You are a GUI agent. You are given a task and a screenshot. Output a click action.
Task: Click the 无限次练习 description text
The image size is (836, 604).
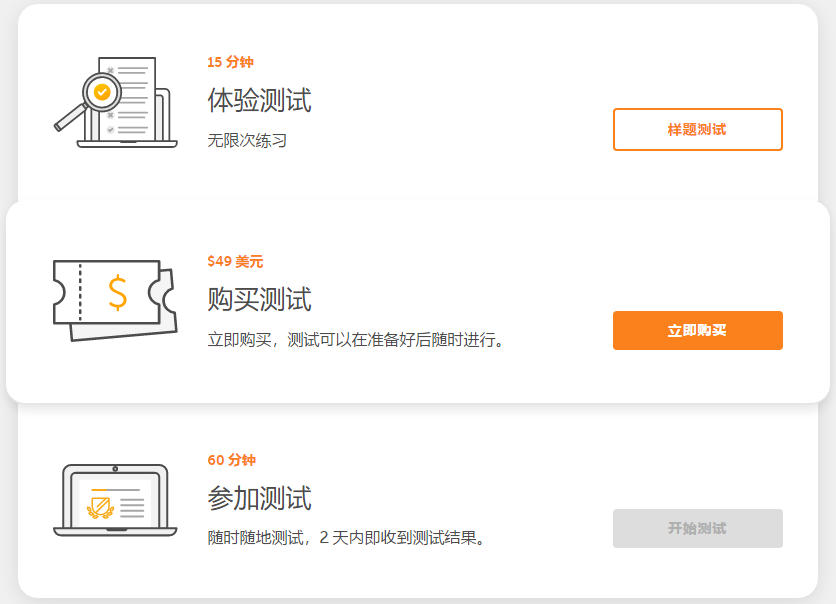(x=247, y=140)
